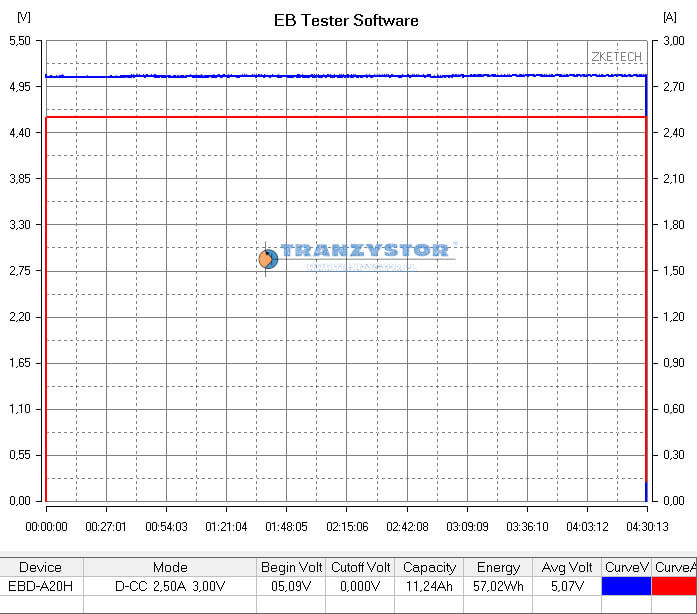Click the 1,20 current axis label
Screen dimensions: 697x614
click(674, 317)
